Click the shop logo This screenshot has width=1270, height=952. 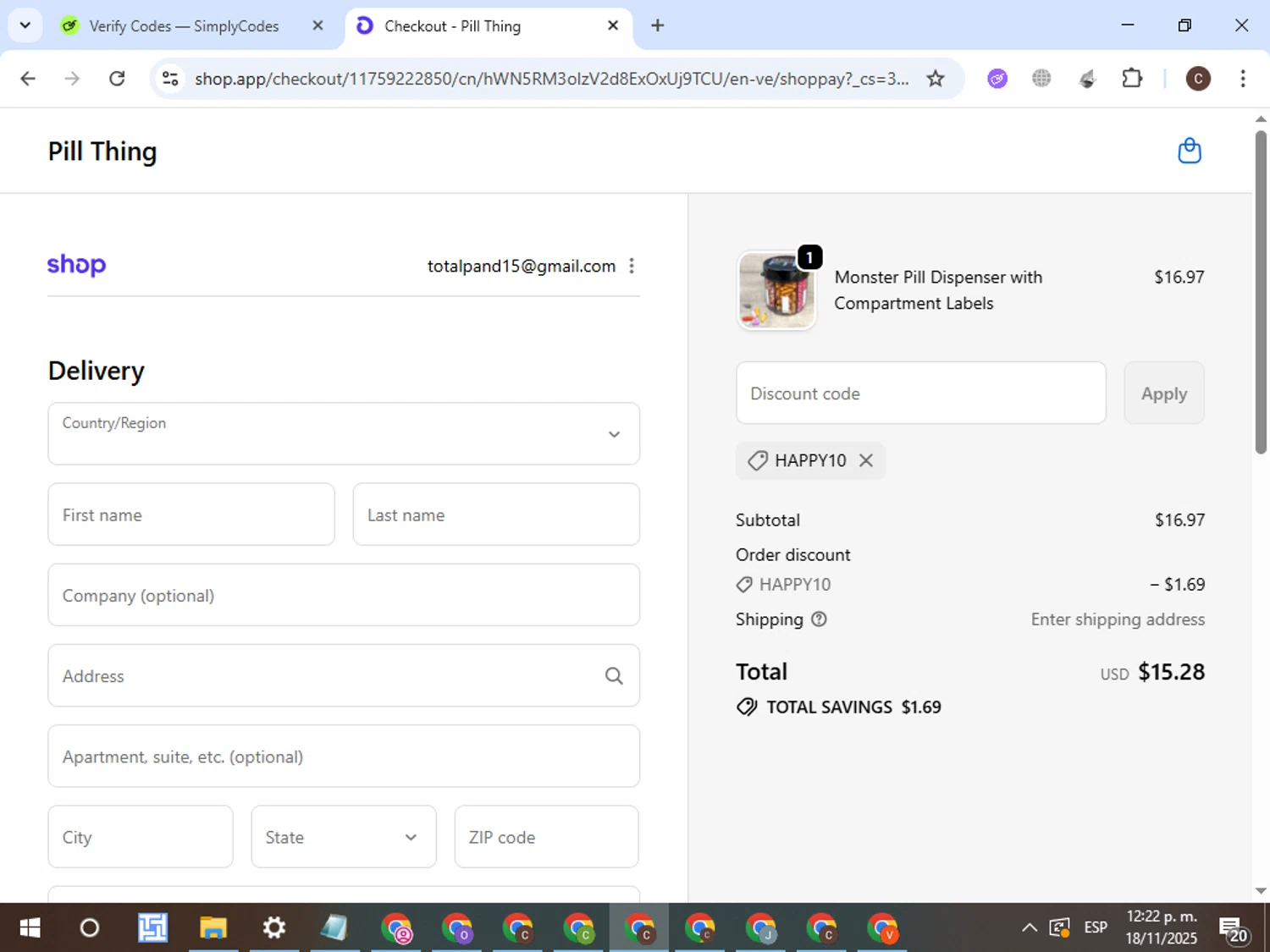tap(76, 265)
